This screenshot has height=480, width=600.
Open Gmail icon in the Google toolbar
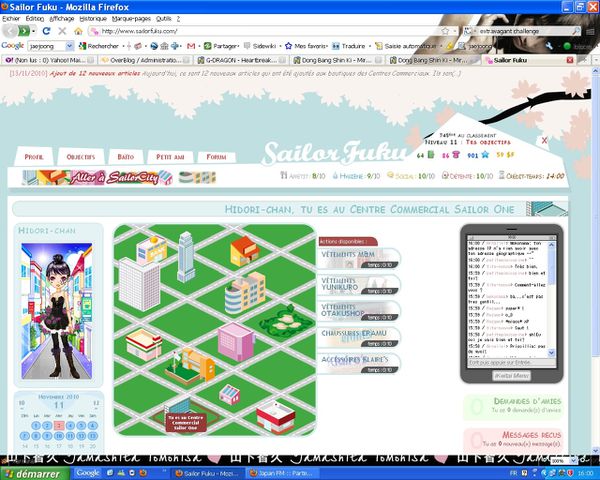click(x=191, y=46)
